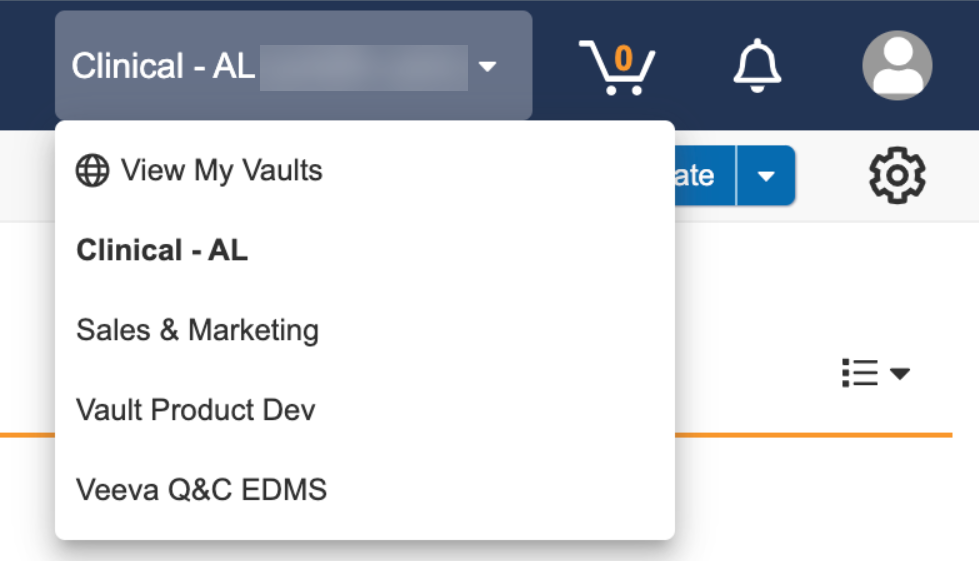Click the settings gear icon

click(x=897, y=176)
